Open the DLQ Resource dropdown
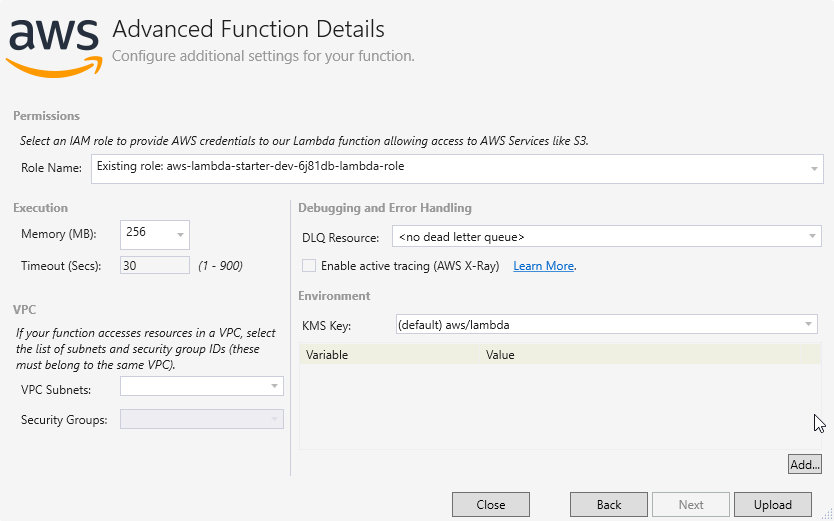Image resolution: width=834 pixels, height=521 pixels. [606, 236]
